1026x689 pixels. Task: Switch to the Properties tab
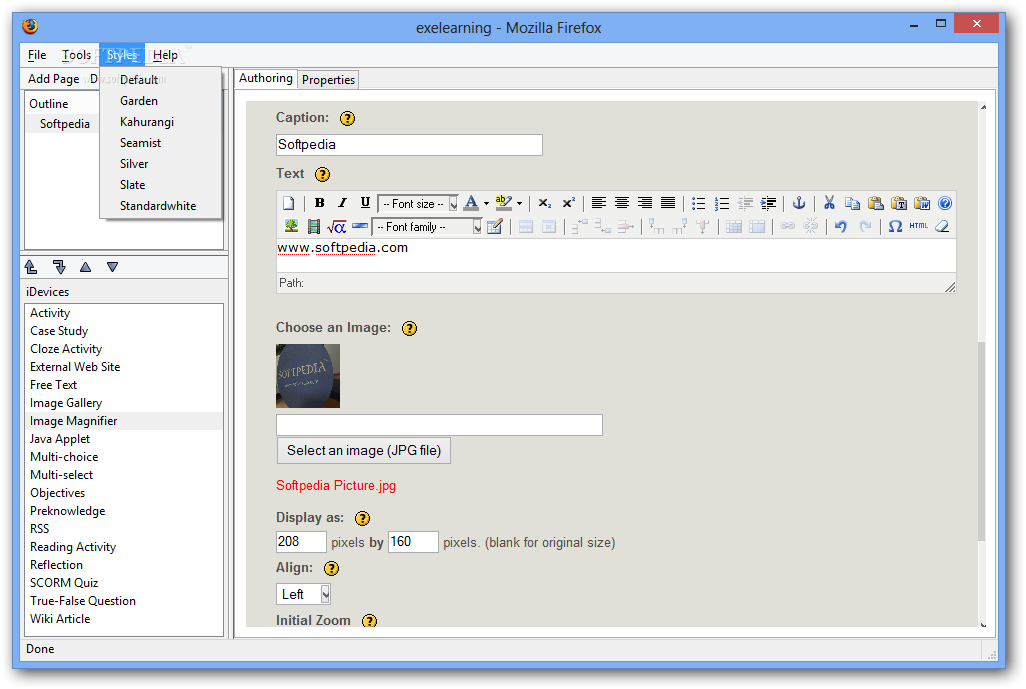click(328, 80)
